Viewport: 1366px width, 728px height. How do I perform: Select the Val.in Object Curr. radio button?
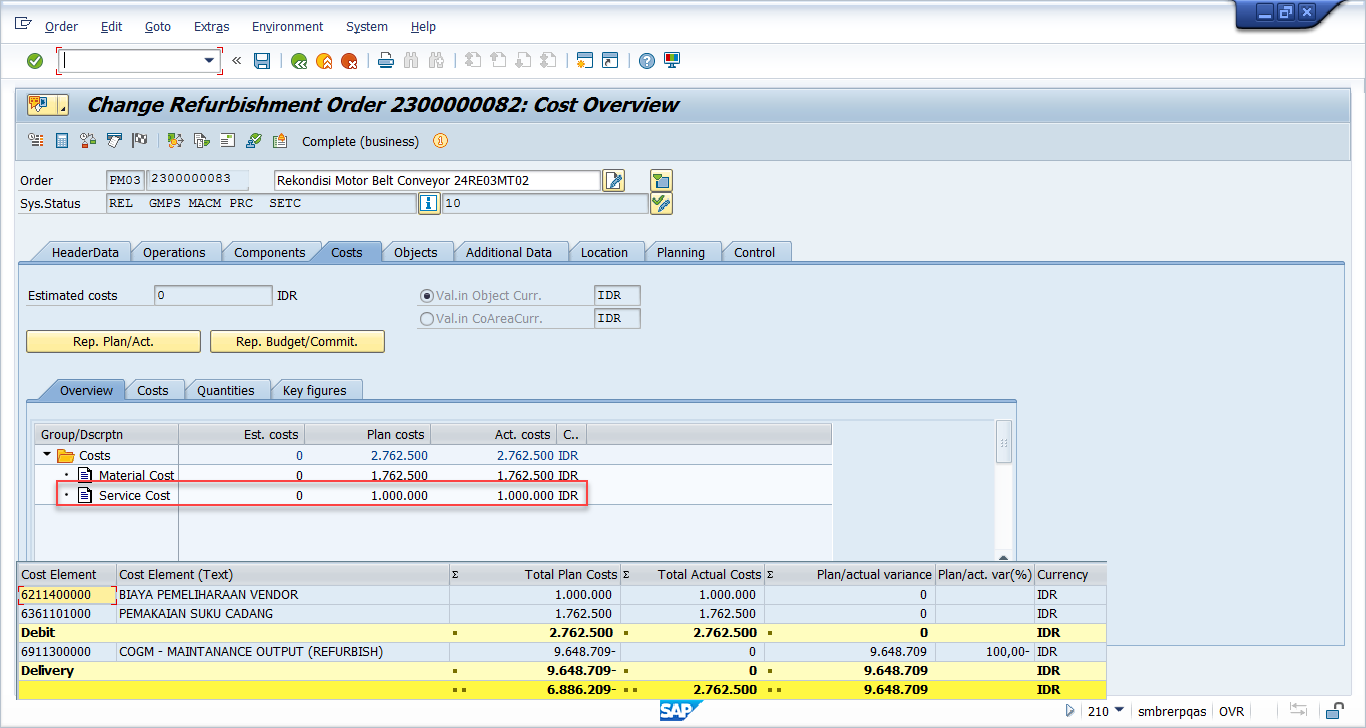[x=427, y=296]
